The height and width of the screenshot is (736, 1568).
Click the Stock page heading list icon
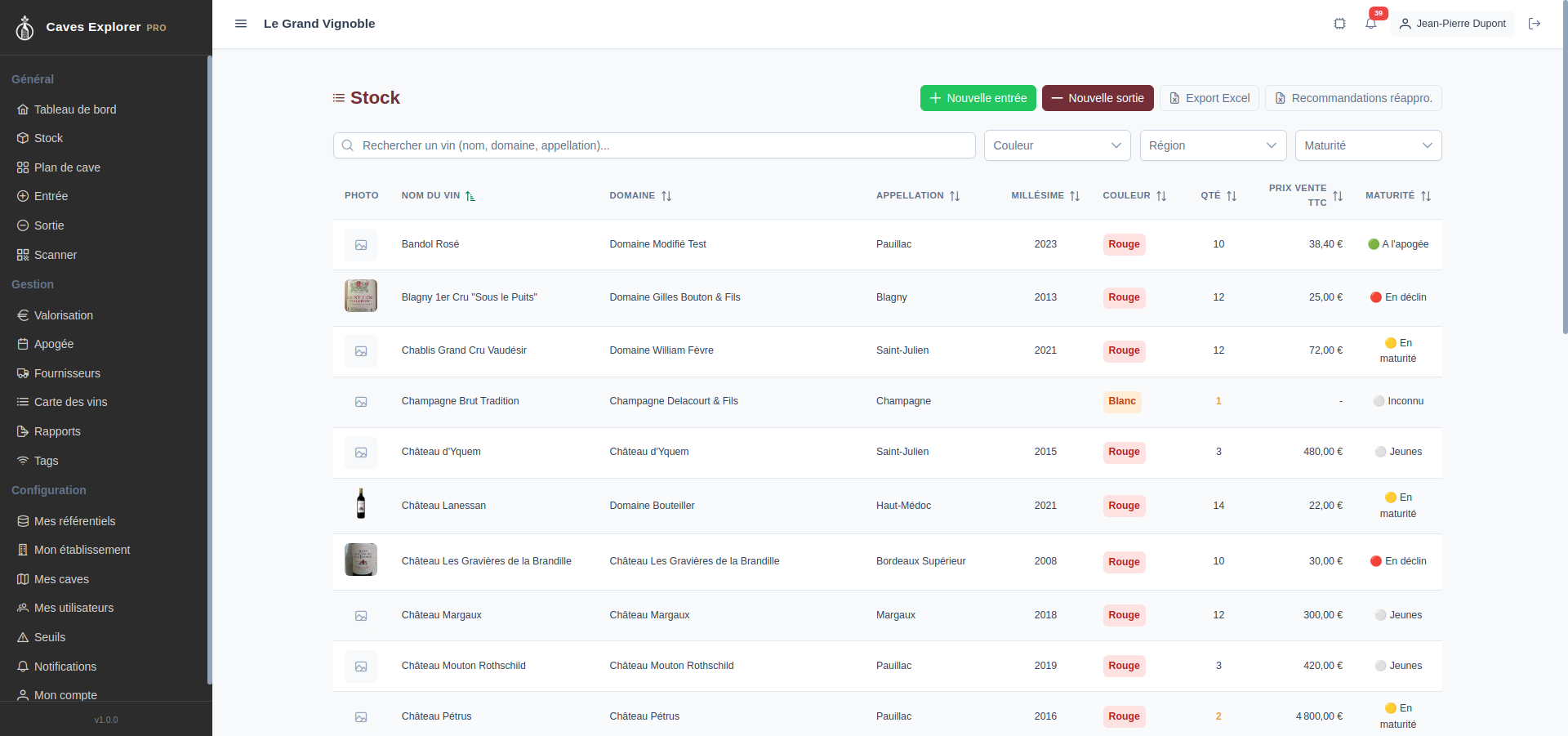(338, 98)
